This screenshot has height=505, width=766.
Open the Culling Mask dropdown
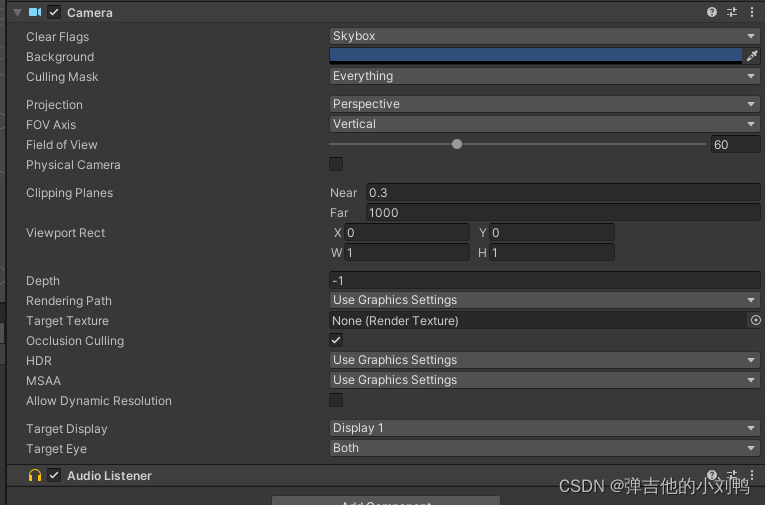click(x=544, y=76)
